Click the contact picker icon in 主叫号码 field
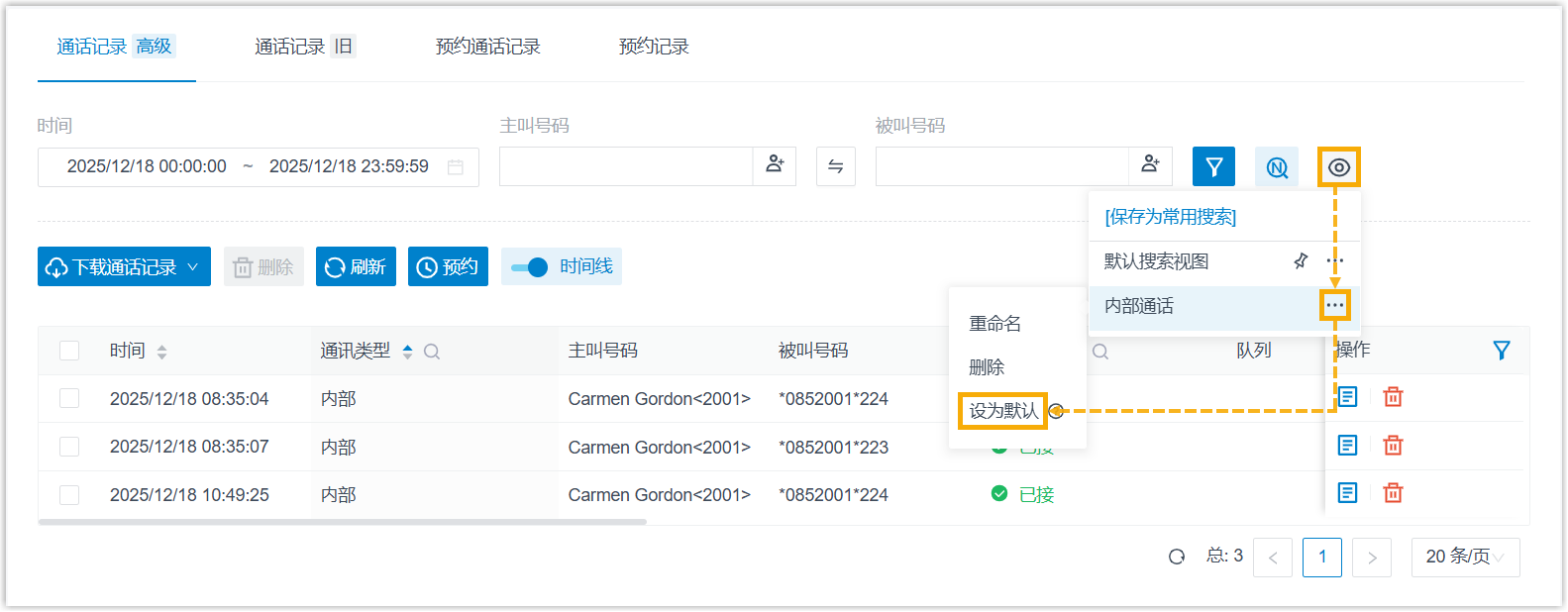 (x=775, y=165)
